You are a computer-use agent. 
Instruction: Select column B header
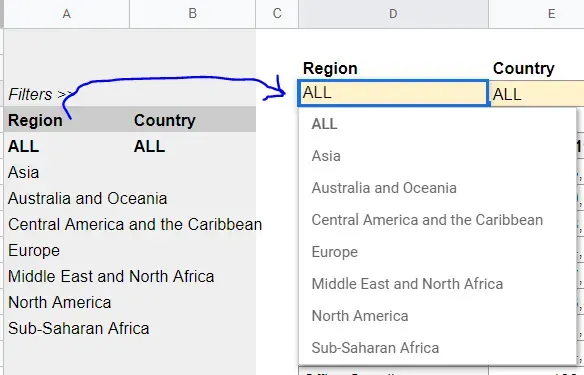[193, 14]
